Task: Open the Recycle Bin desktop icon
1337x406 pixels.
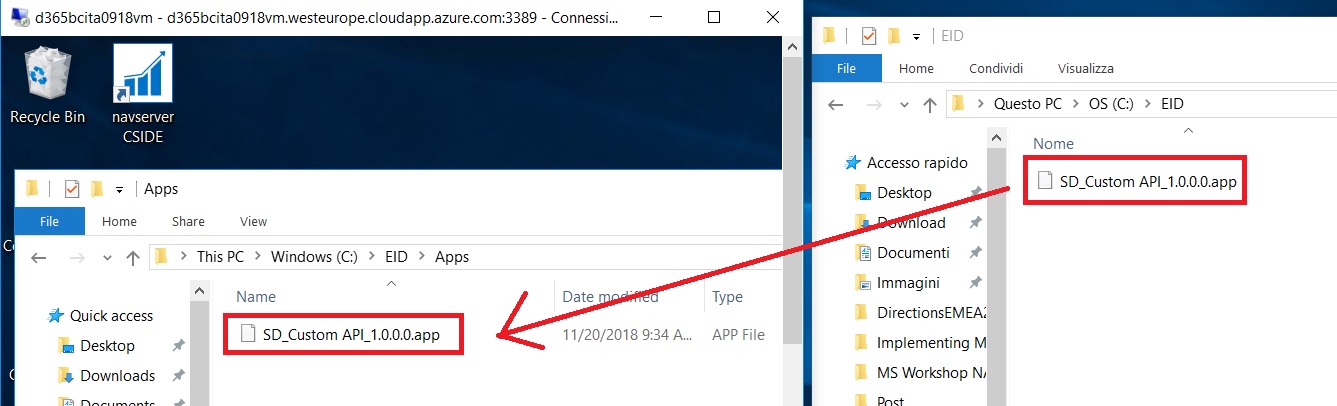Action: tap(47, 86)
